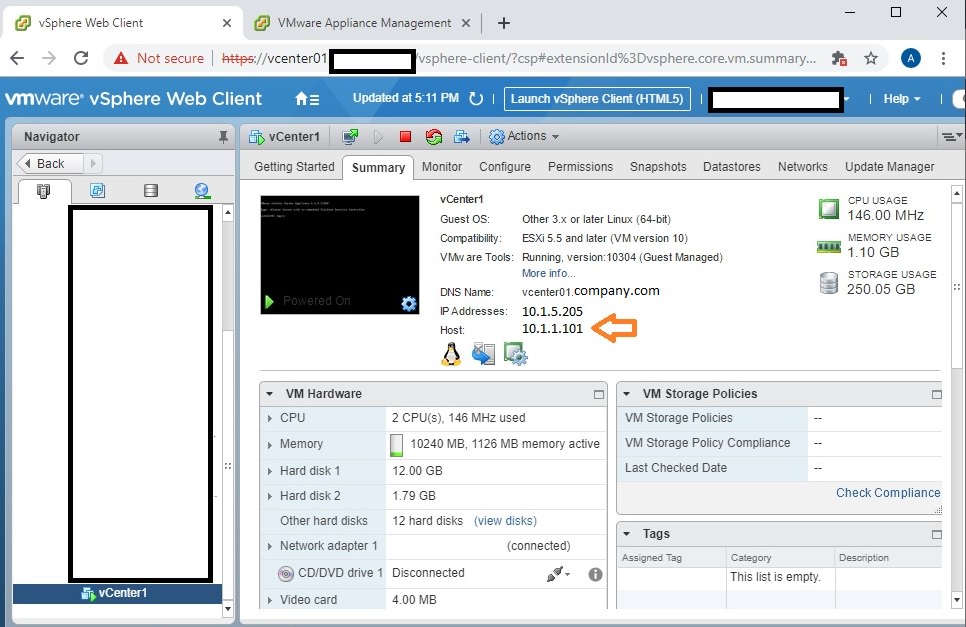Open the Storage navigator tab

tap(151, 190)
